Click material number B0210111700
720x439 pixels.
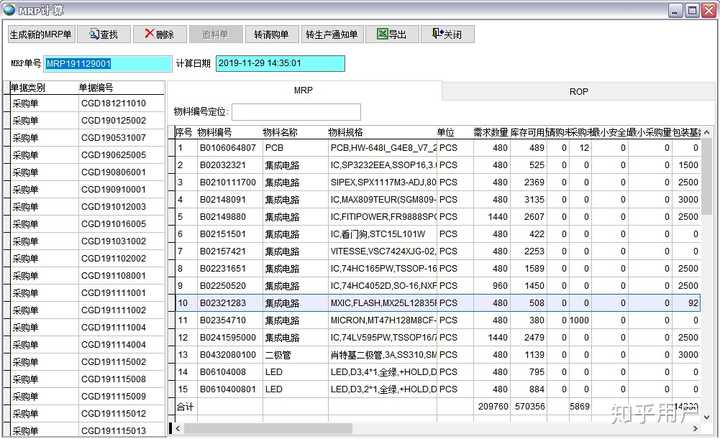pyautogui.click(x=228, y=182)
